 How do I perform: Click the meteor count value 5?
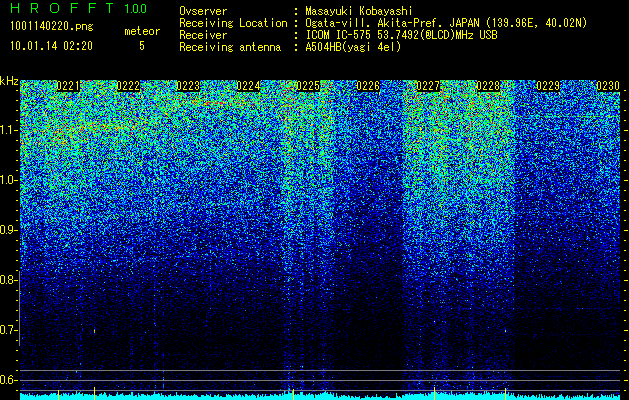tap(142, 46)
